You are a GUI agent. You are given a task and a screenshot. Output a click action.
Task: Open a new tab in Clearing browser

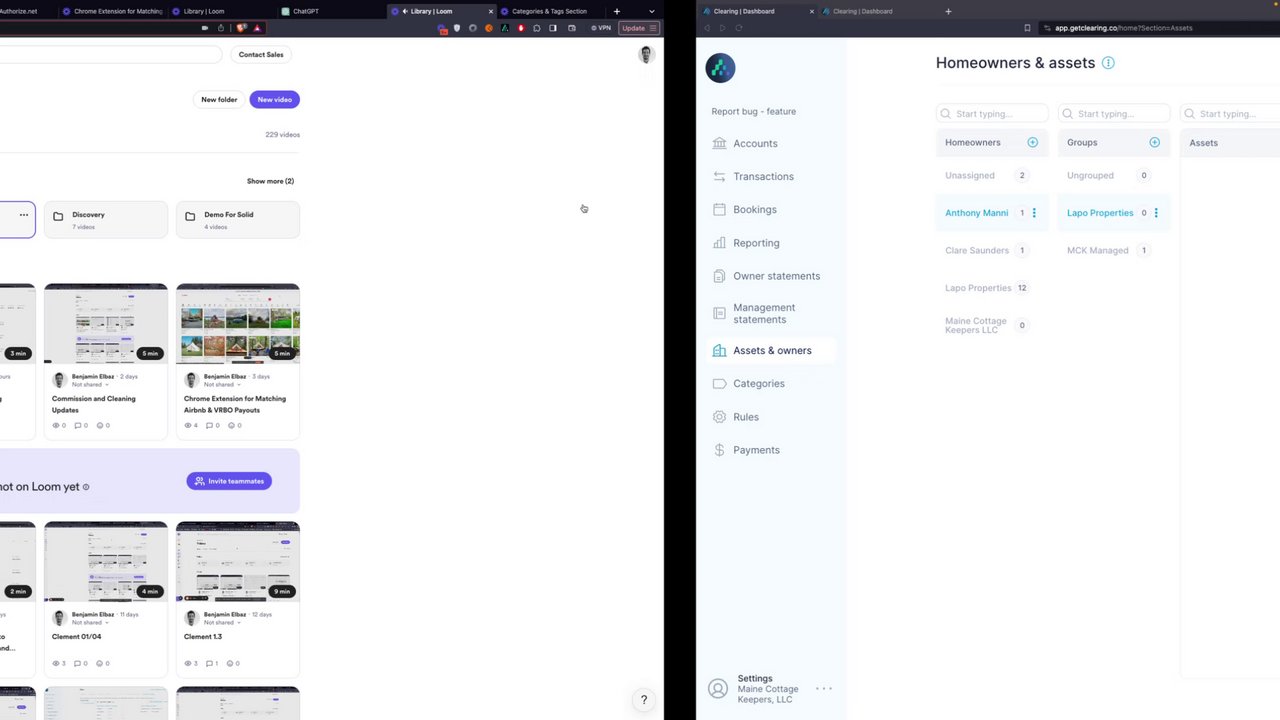[948, 11]
